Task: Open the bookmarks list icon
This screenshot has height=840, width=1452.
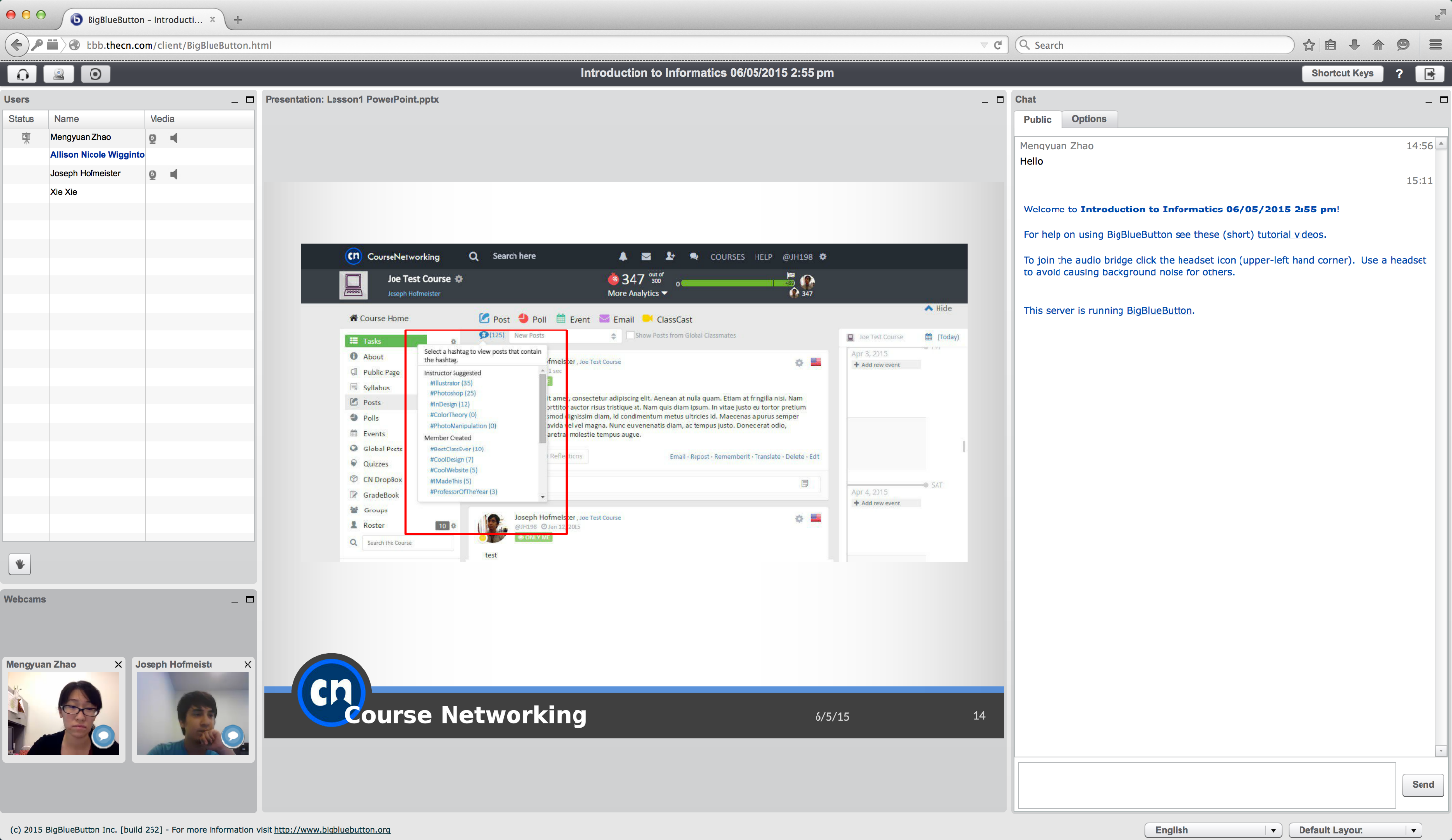Action: (x=1331, y=45)
